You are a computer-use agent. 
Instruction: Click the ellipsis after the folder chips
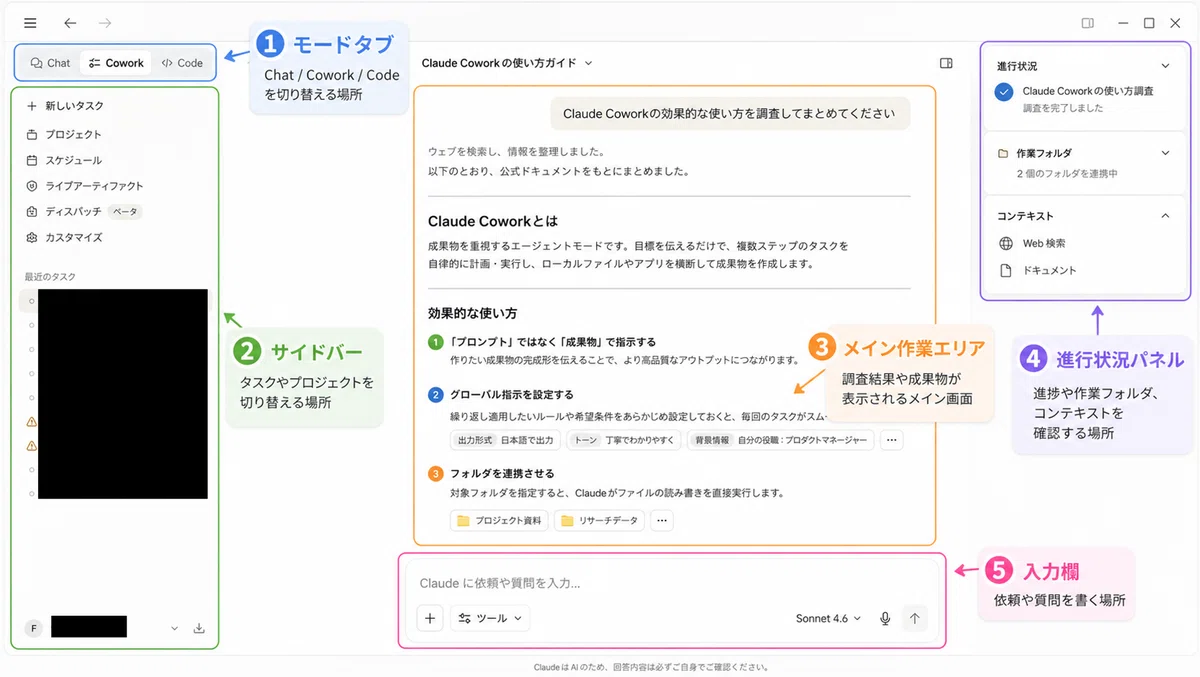tap(661, 520)
